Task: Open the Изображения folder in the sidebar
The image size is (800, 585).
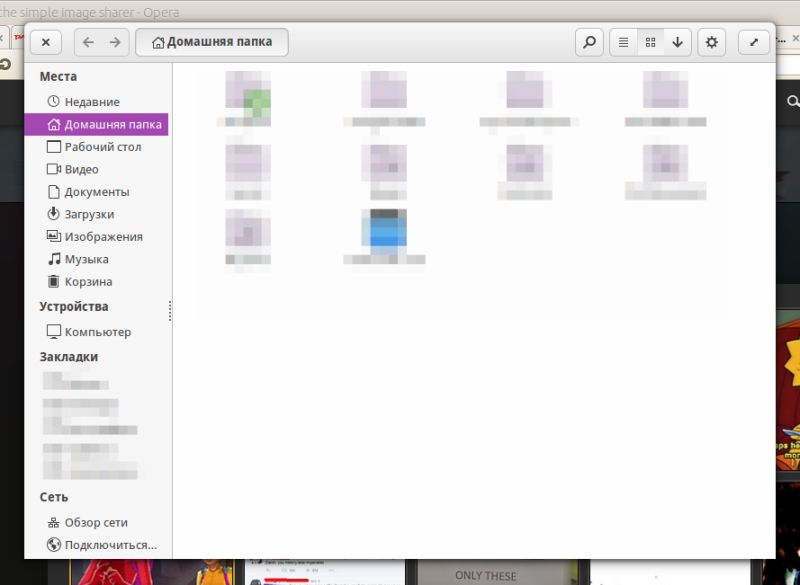Action: (x=94, y=236)
